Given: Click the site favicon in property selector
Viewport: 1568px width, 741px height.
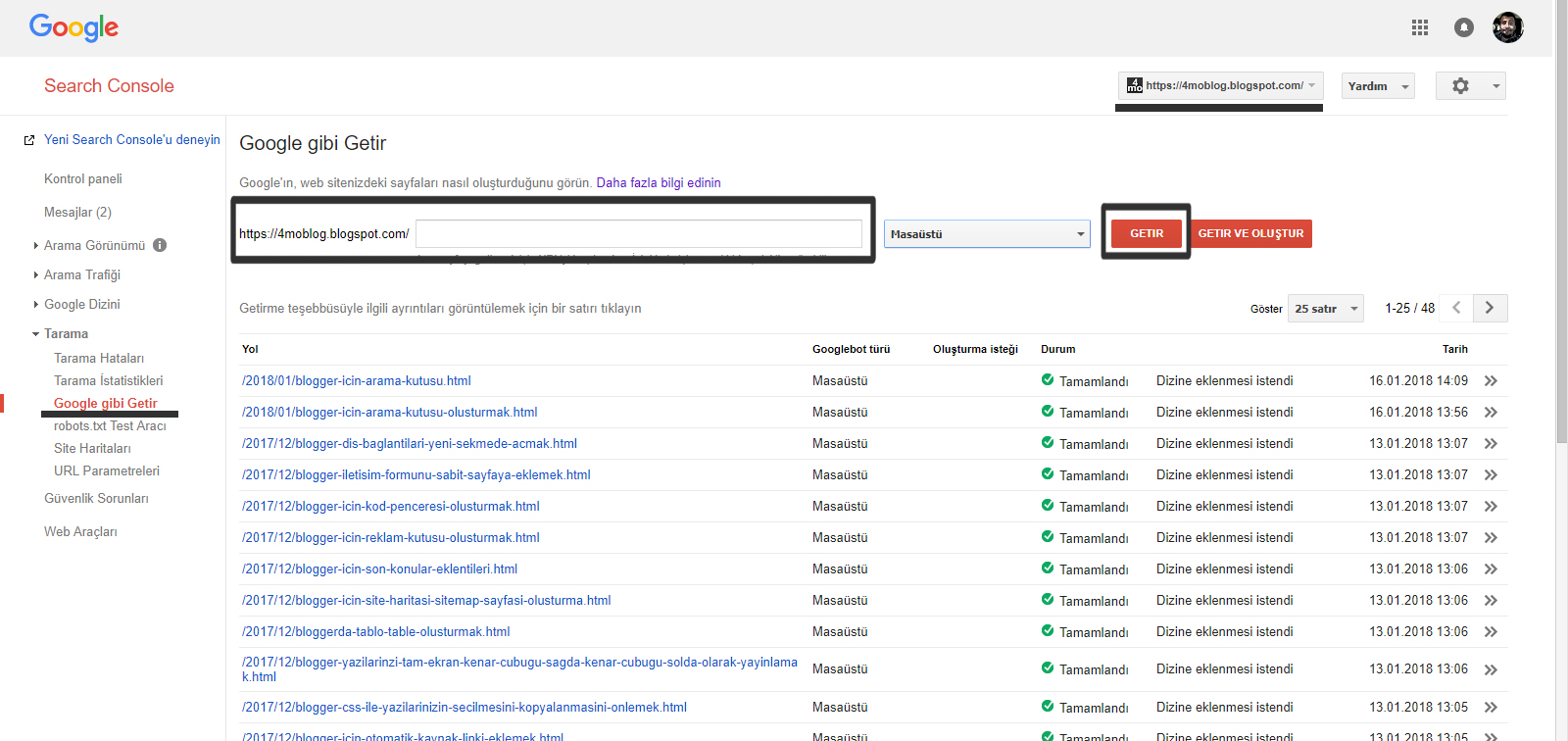Looking at the screenshot, I should point(1134,85).
